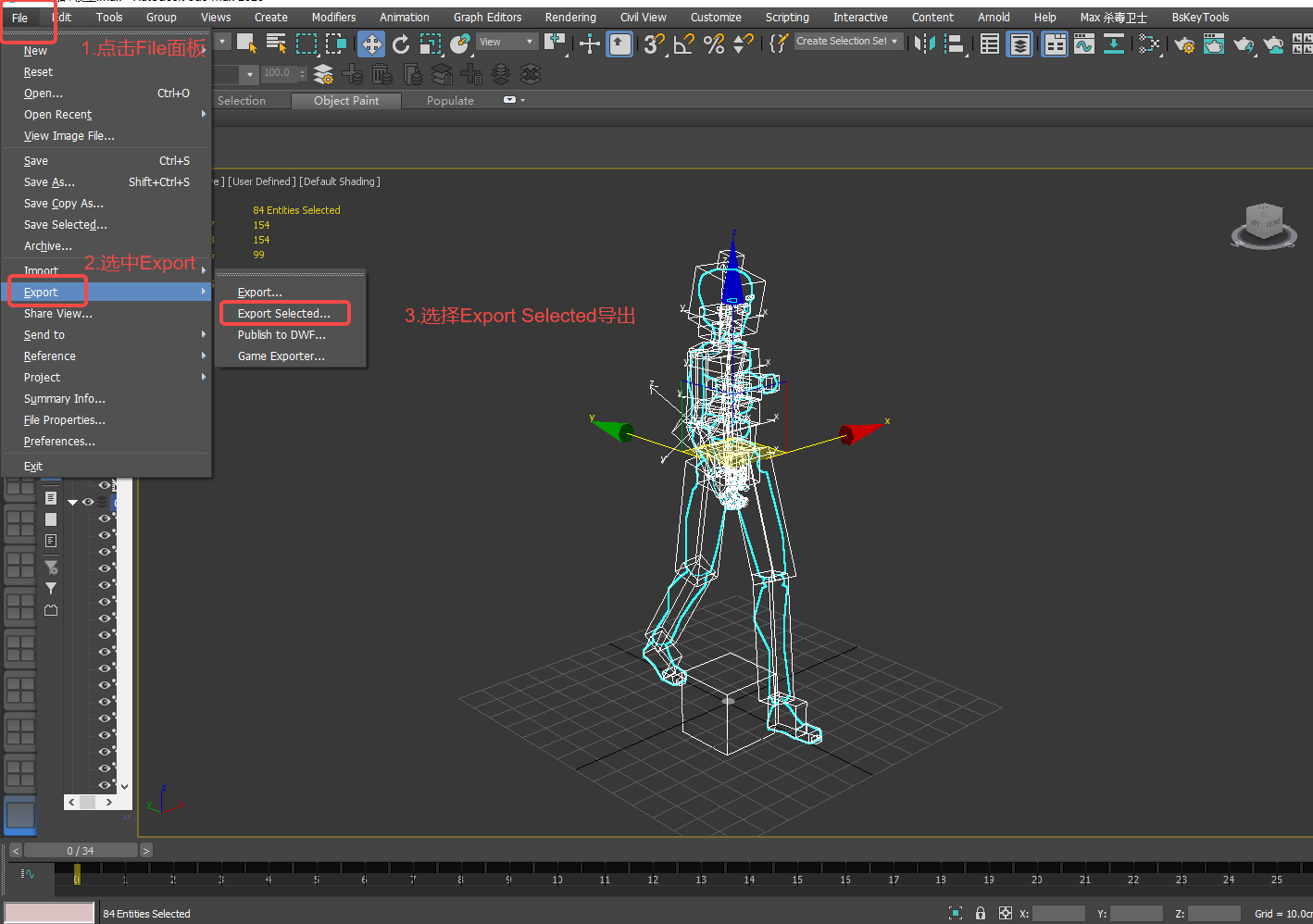Image resolution: width=1313 pixels, height=924 pixels.
Task: Choose Rectangular Selection Region tool
Action: coord(306,43)
